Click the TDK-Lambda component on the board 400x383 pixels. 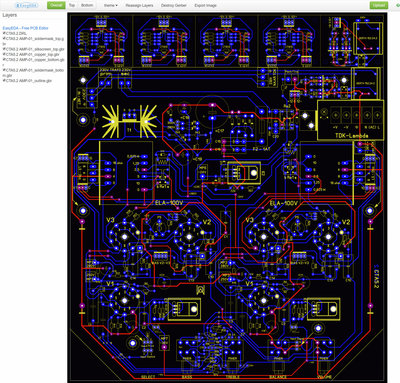click(350, 120)
